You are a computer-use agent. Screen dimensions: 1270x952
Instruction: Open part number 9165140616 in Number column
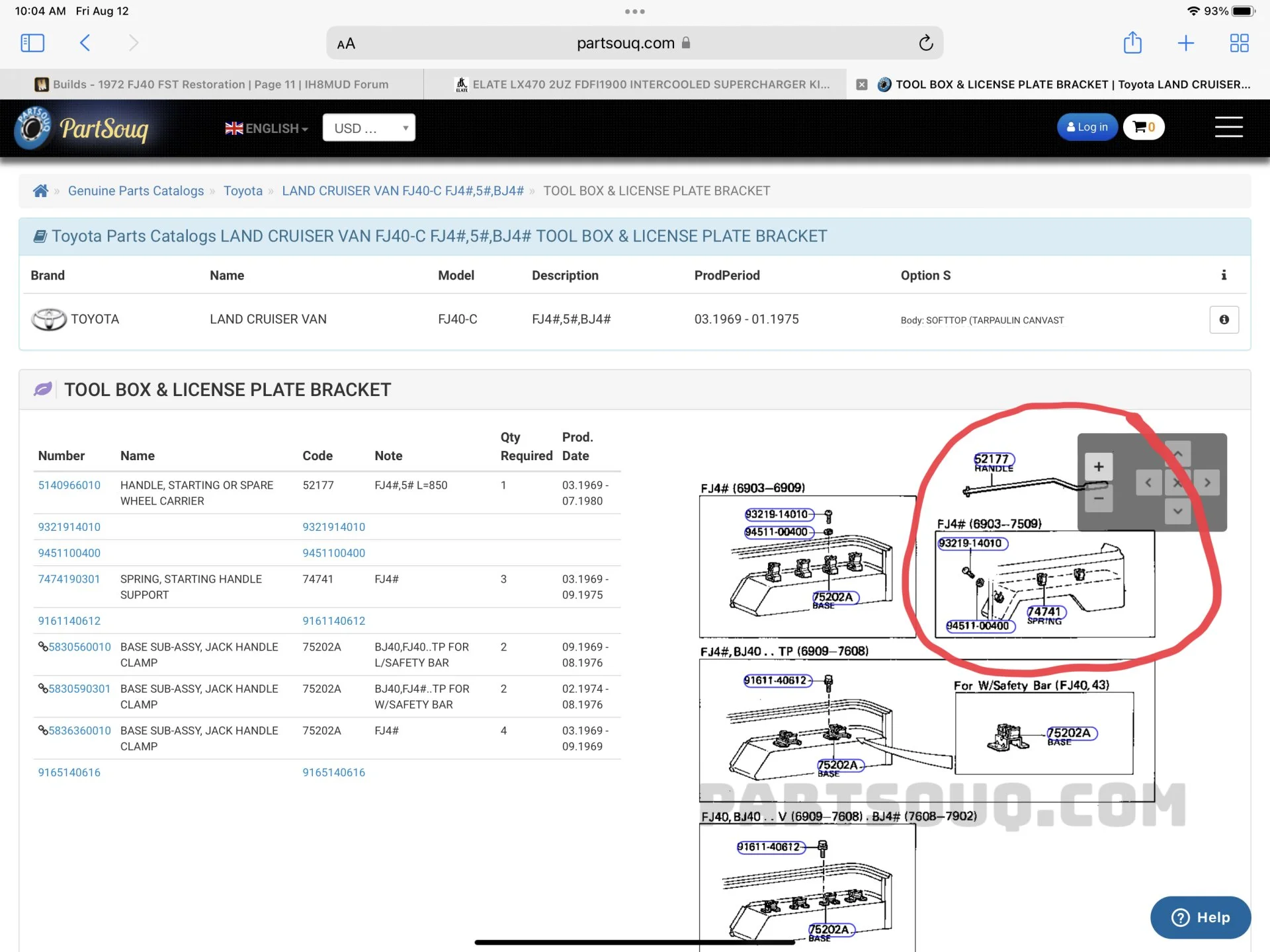point(69,772)
